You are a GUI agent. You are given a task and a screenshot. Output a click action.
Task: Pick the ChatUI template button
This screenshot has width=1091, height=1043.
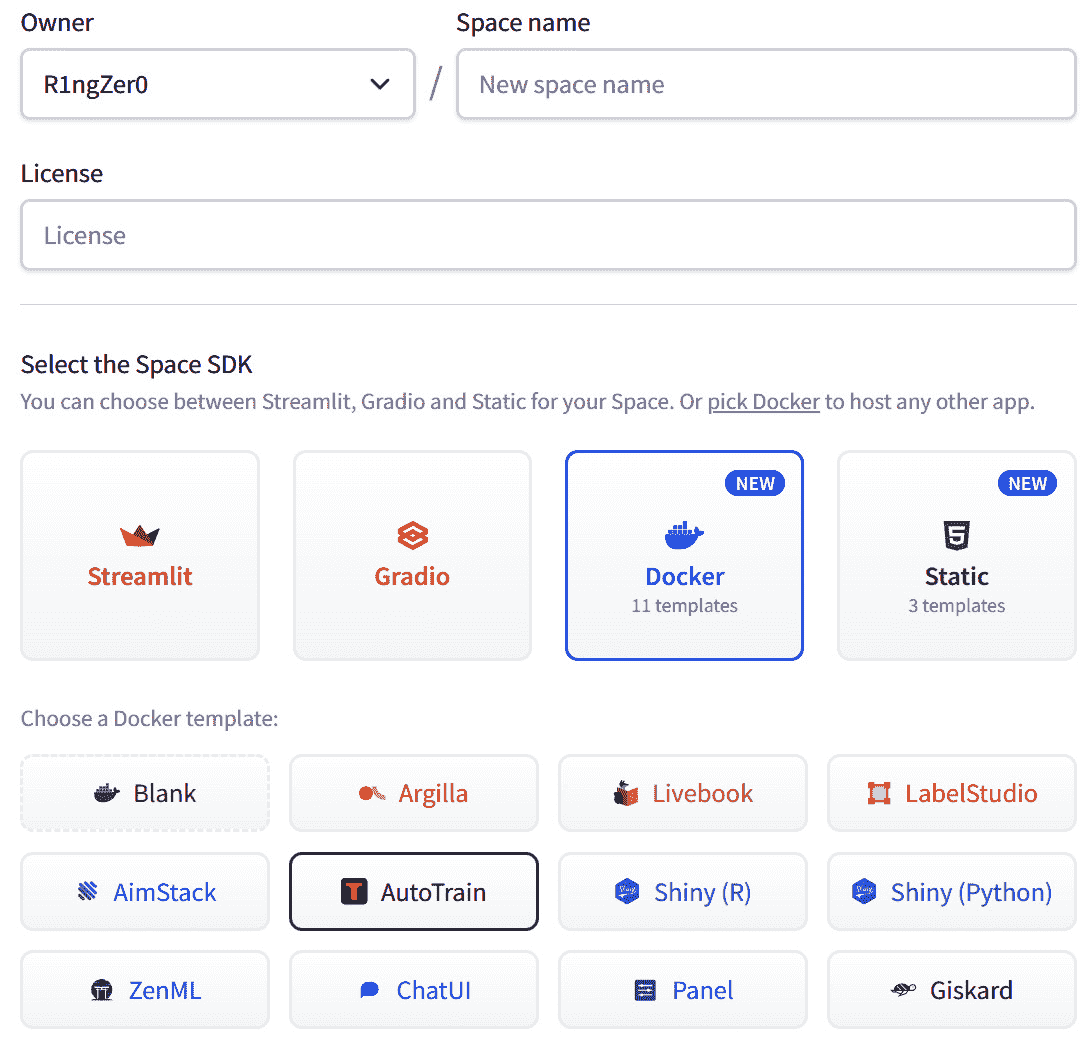point(414,991)
